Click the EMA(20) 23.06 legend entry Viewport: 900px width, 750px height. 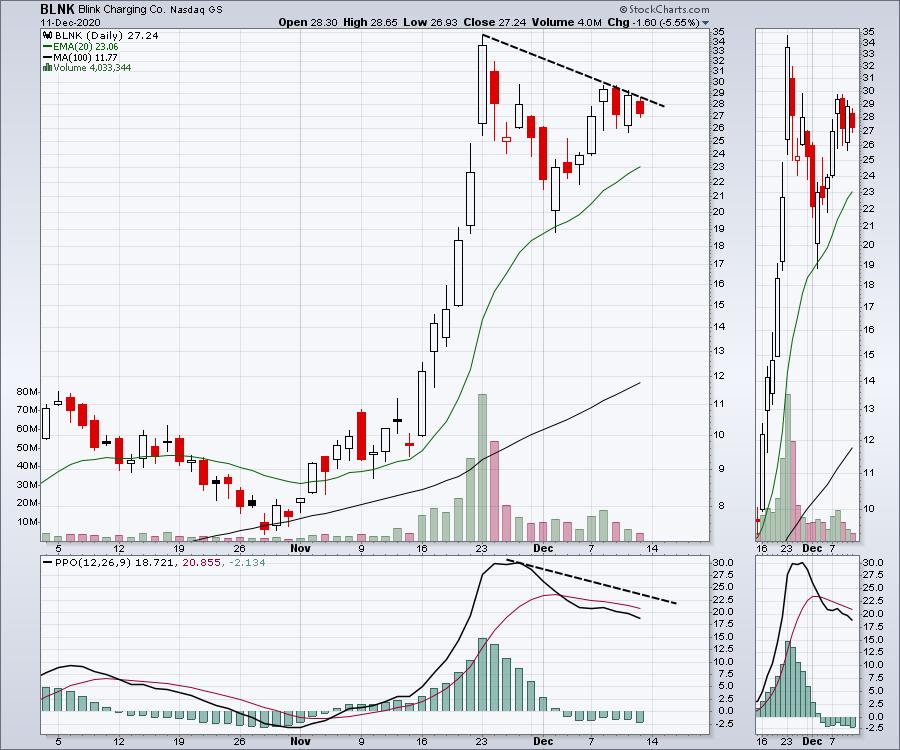pos(86,47)
